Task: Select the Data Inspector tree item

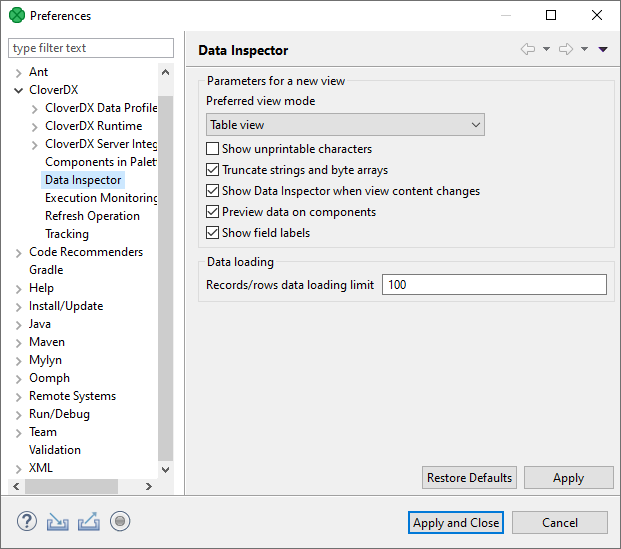Action: point(83,180)
